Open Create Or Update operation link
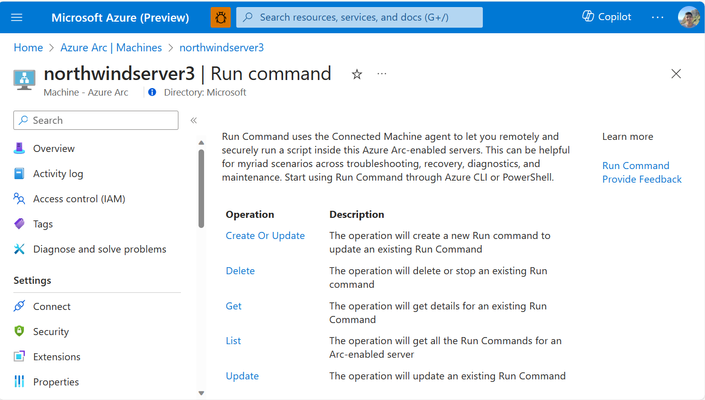 pyautogui.click(x=265, y=236)
